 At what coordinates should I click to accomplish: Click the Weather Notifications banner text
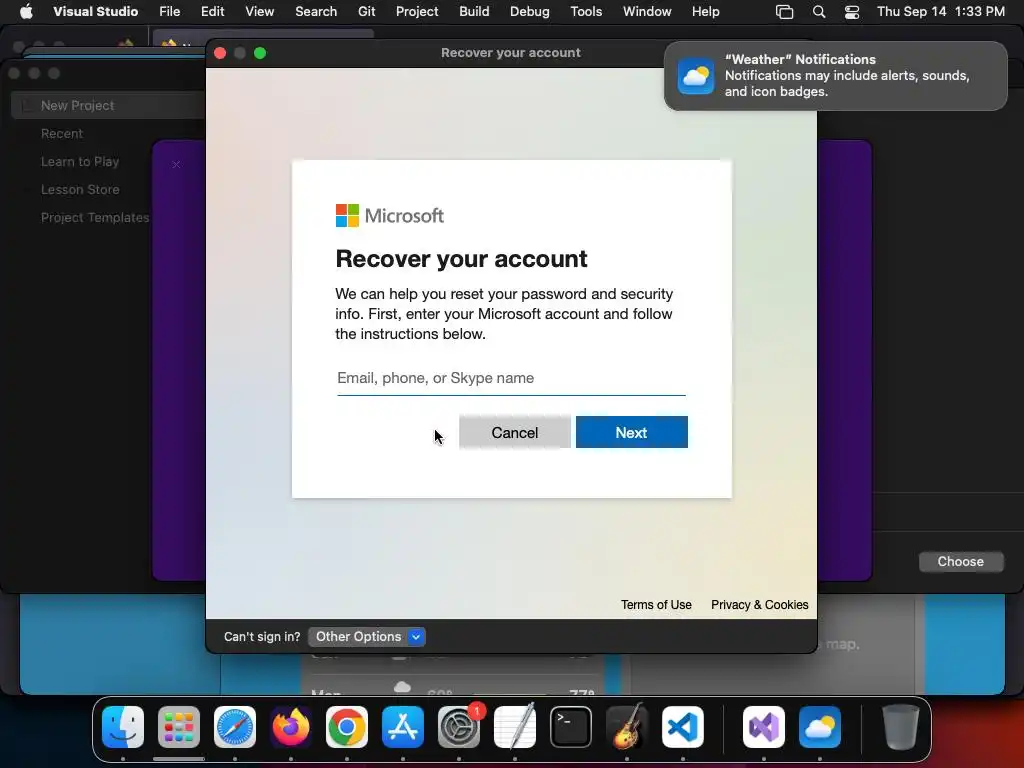(x=846, y=76)
